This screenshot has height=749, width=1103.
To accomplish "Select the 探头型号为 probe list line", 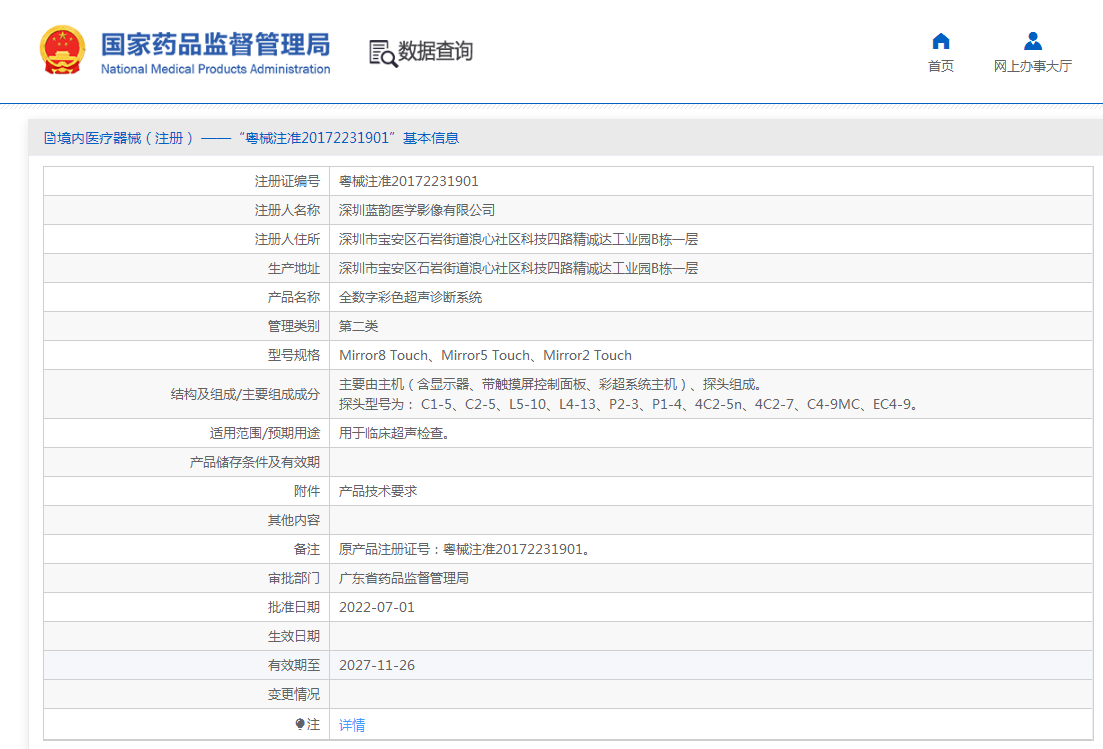I will [x=630, y=404].
